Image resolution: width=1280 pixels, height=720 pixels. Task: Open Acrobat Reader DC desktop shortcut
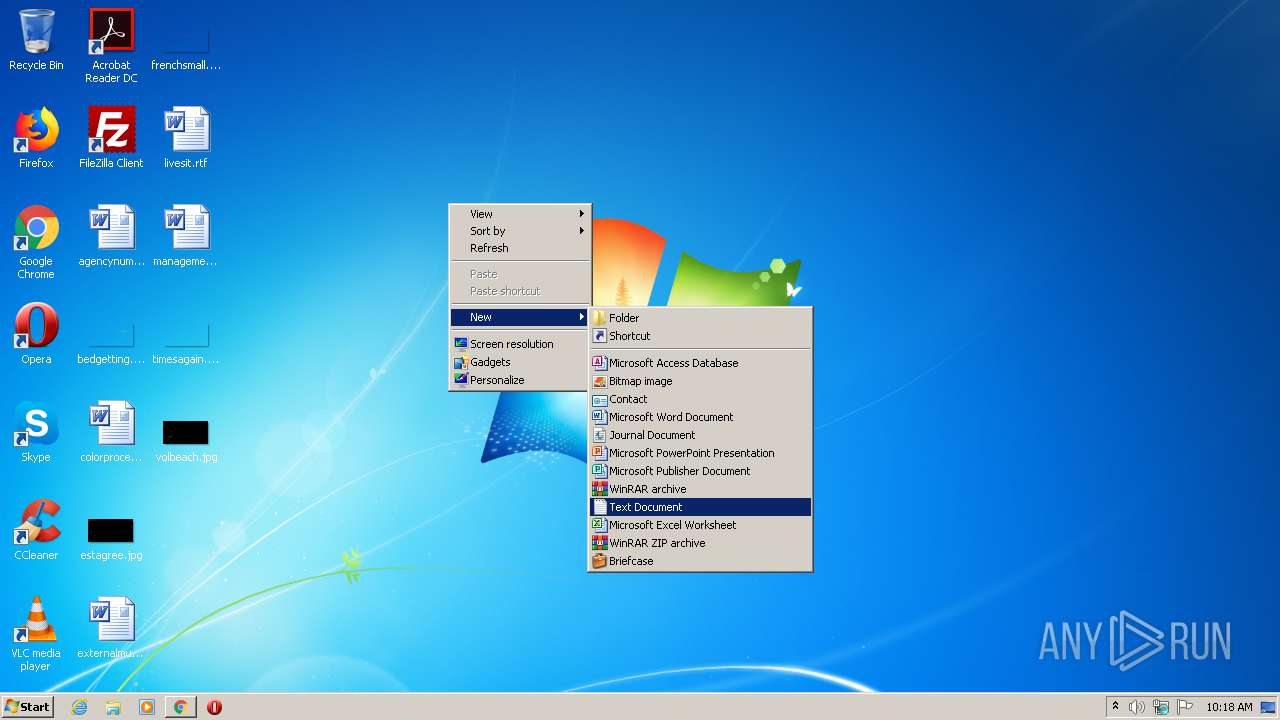111,46
